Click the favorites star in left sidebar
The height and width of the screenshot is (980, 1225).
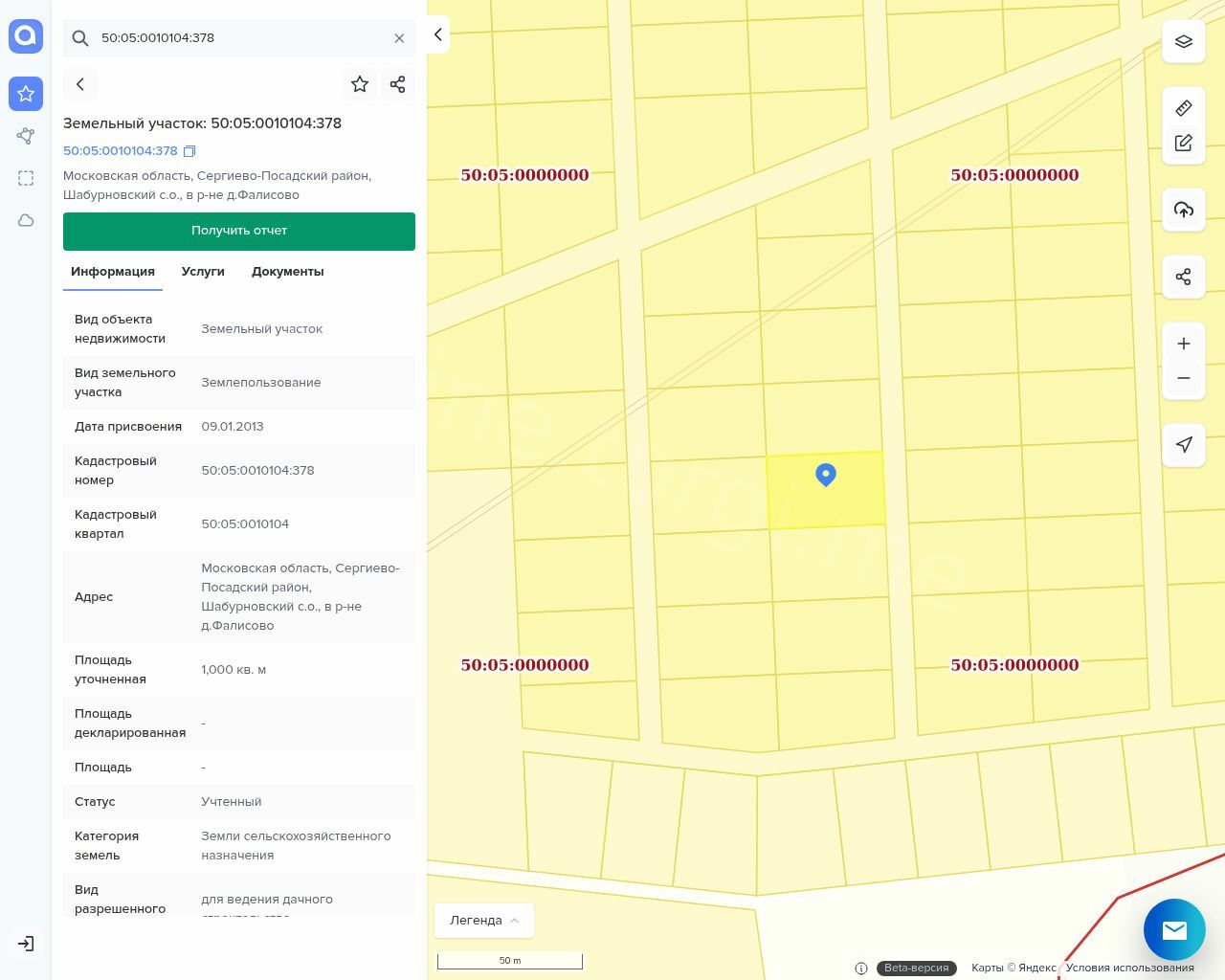(26, 94)
